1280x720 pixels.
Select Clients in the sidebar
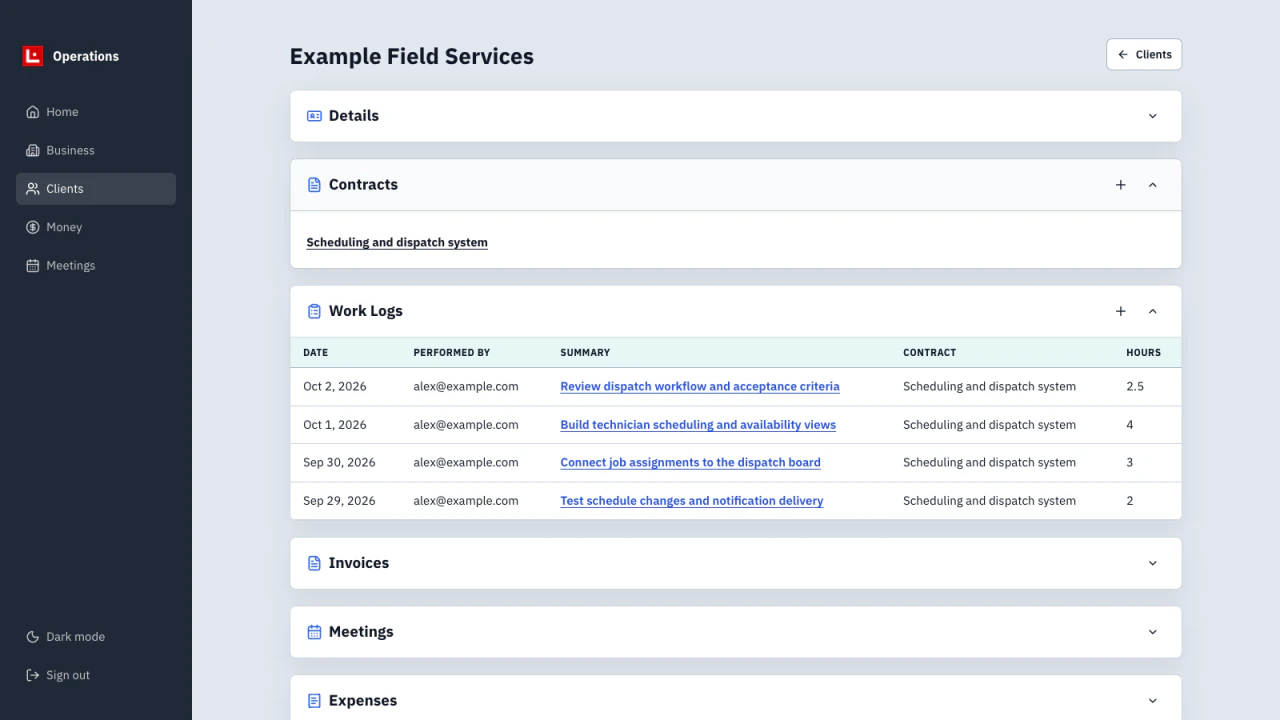point(96,189)
